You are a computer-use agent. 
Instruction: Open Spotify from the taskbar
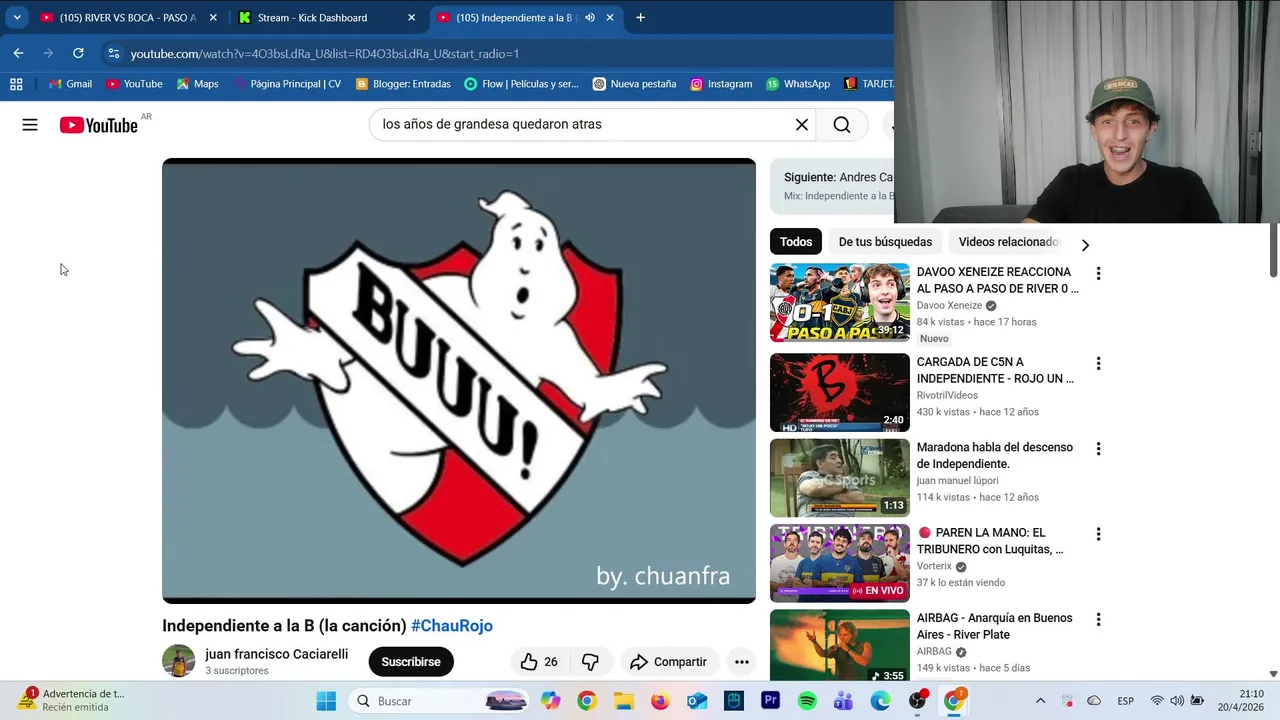(807, 701)
